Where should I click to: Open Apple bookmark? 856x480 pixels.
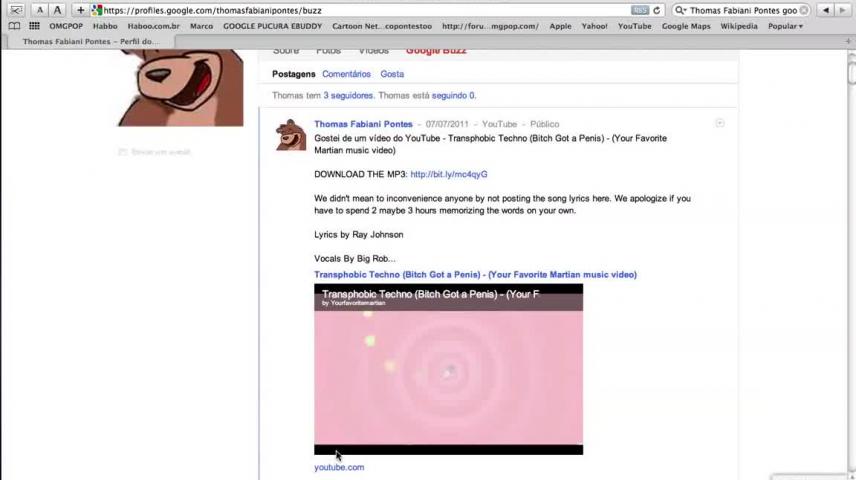[560, 26]
